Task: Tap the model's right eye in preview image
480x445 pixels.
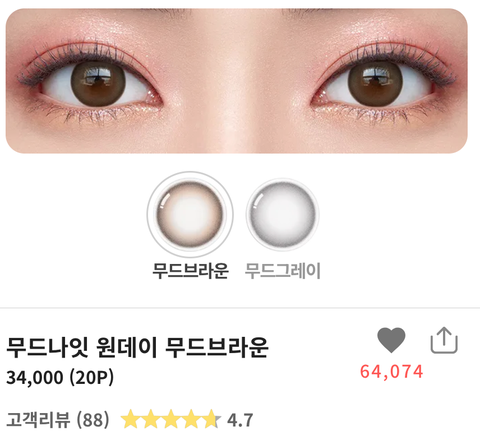Action: (x=375, y=83)
